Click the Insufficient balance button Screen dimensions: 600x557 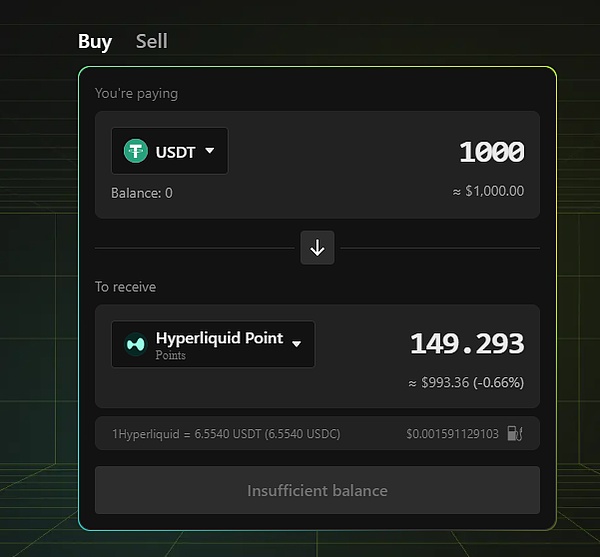coord(317,490)
